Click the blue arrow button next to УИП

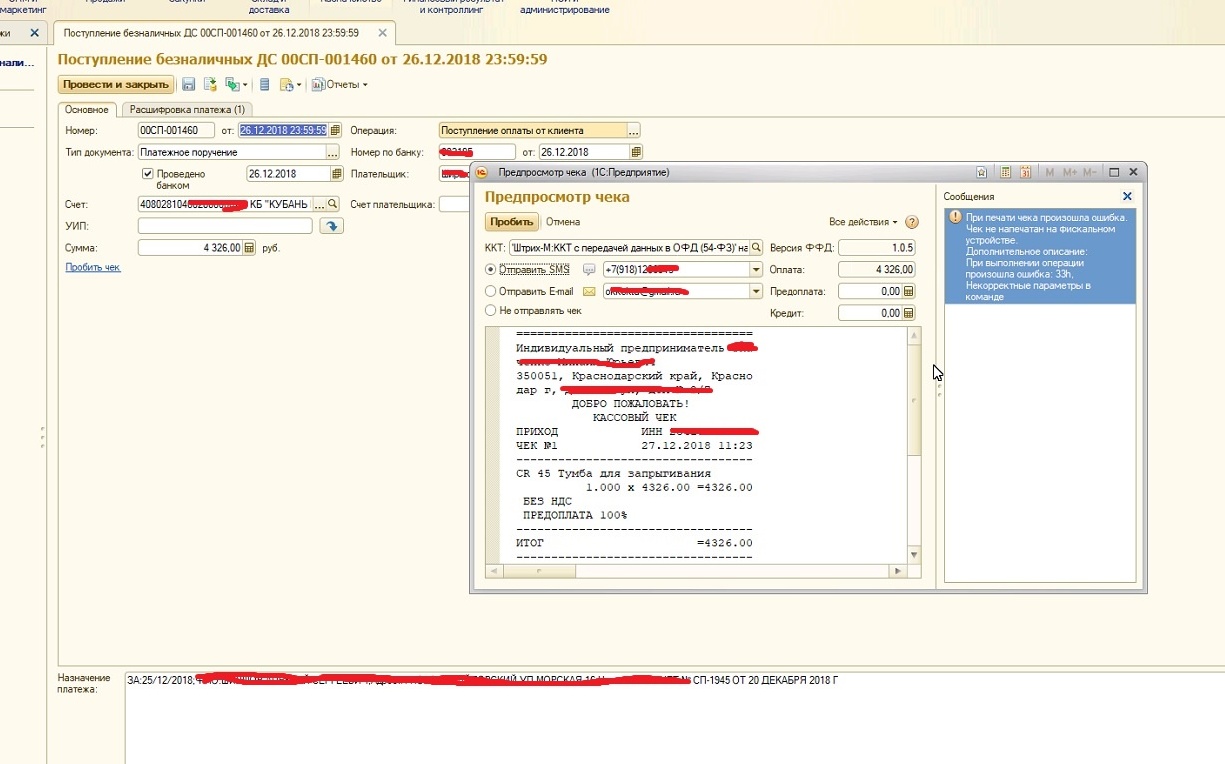(x=331, y=226)
